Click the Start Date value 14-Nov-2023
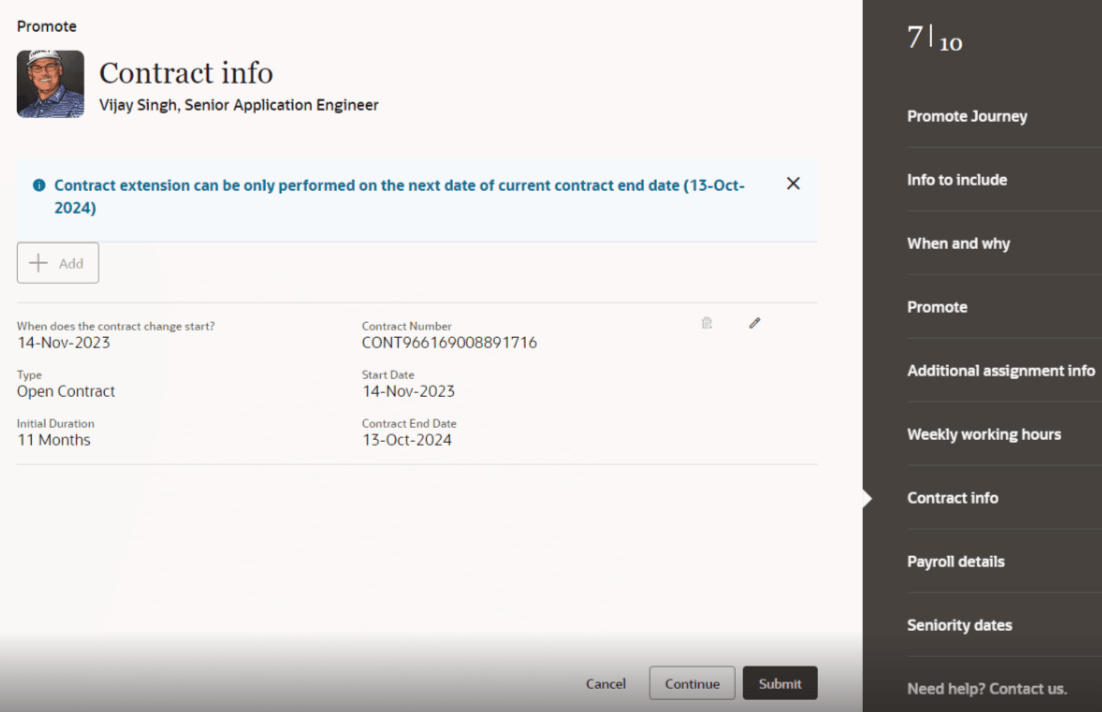The width and height of the screenshot is (1102, 712). click(408, 391)
